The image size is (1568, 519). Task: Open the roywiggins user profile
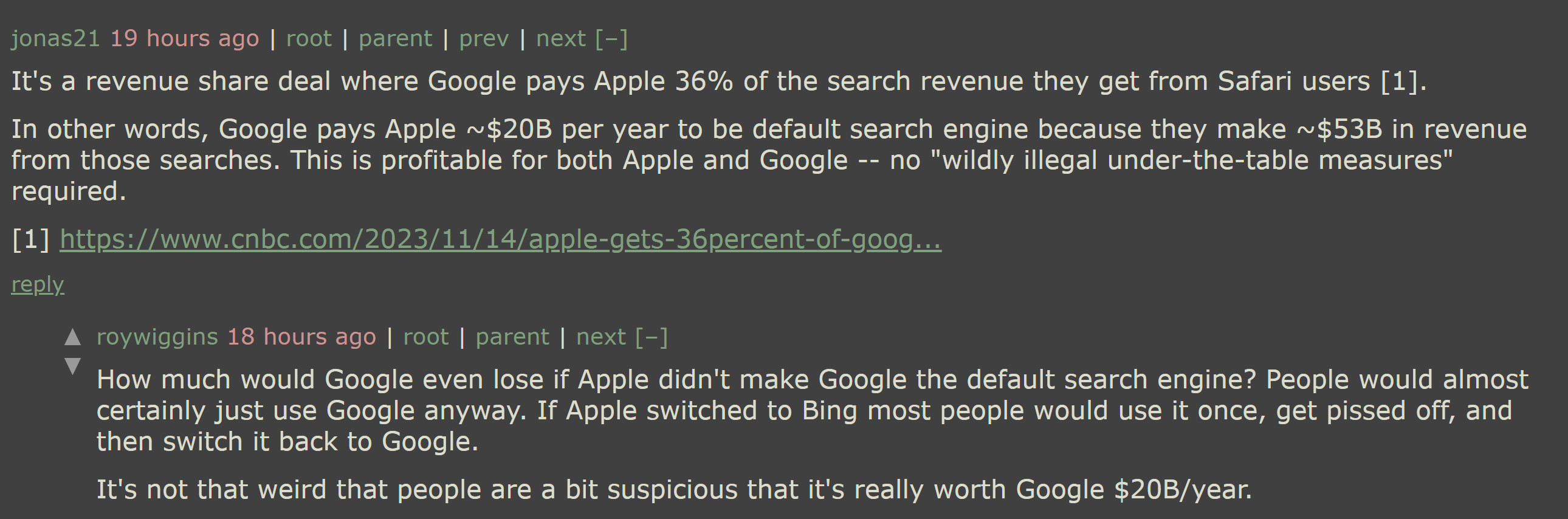(x=157, y=337)
